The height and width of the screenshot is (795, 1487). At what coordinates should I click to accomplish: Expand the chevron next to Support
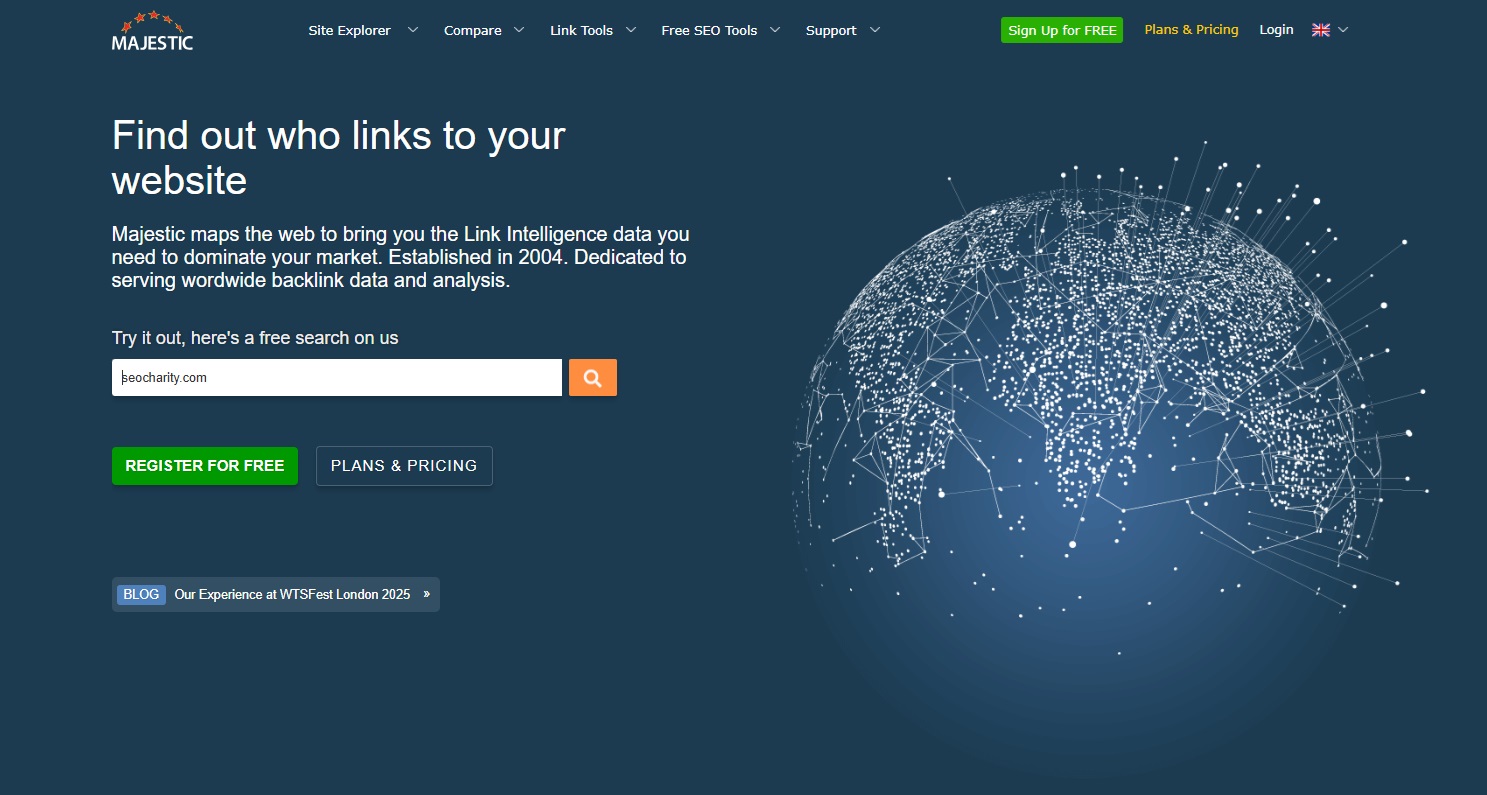tap(875, 30)
